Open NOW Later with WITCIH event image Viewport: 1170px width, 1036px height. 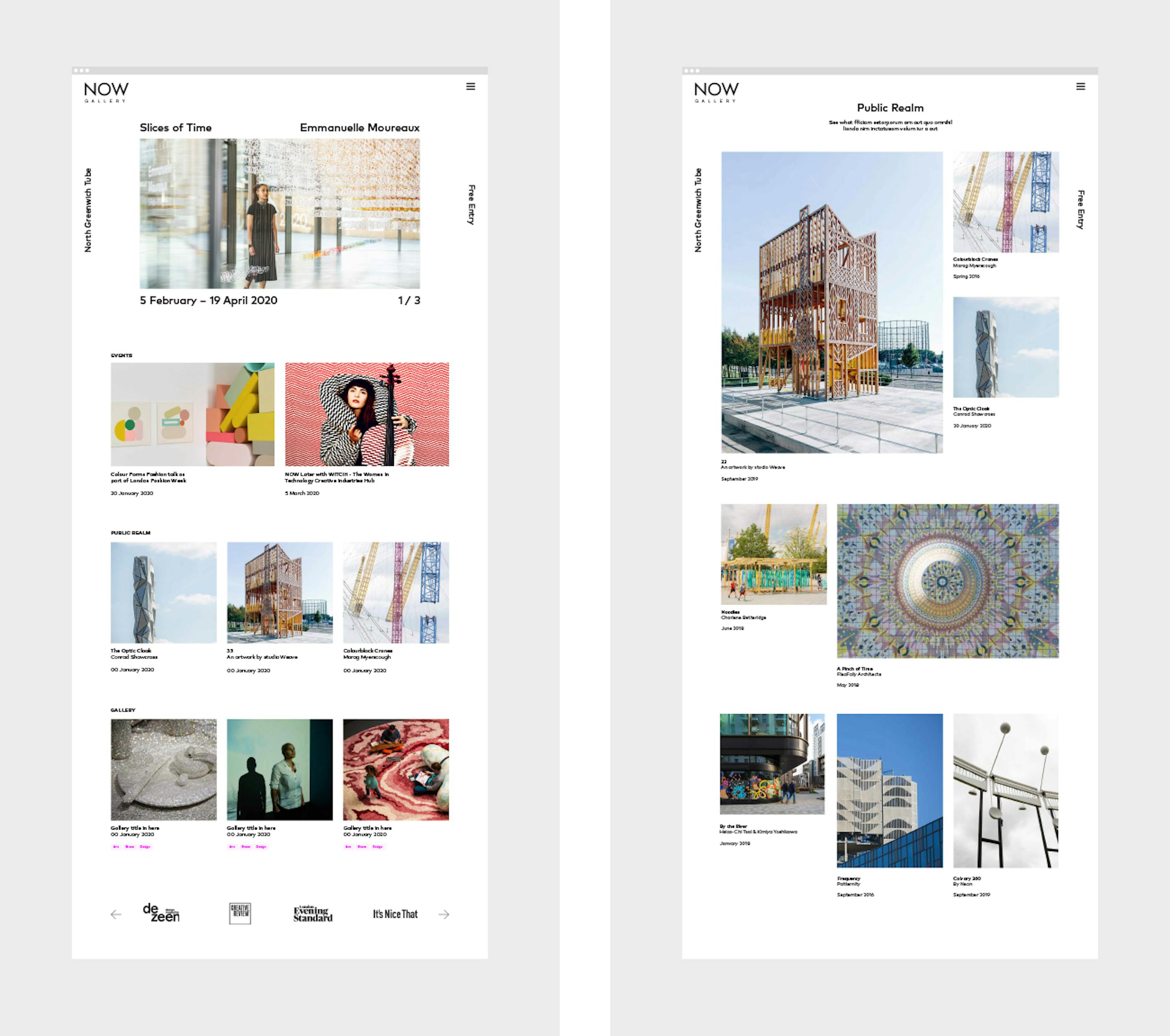(x=367, y=414)
